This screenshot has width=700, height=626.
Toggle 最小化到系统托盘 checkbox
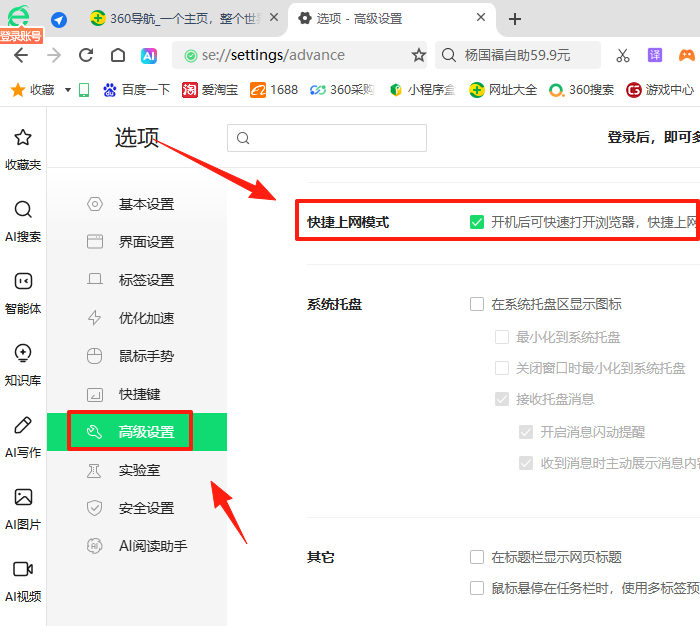(502, 337)
